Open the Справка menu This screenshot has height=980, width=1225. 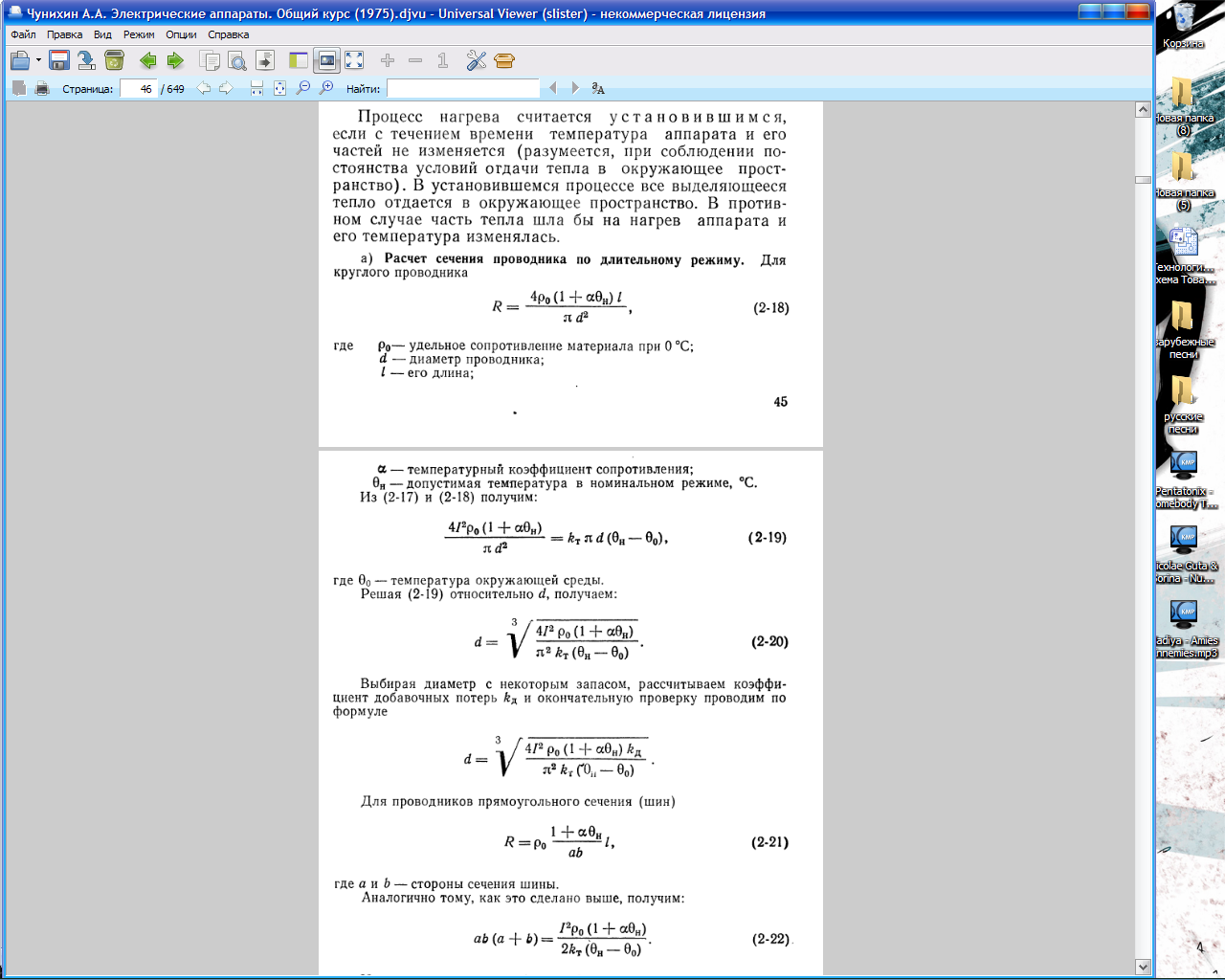point(229,34)
